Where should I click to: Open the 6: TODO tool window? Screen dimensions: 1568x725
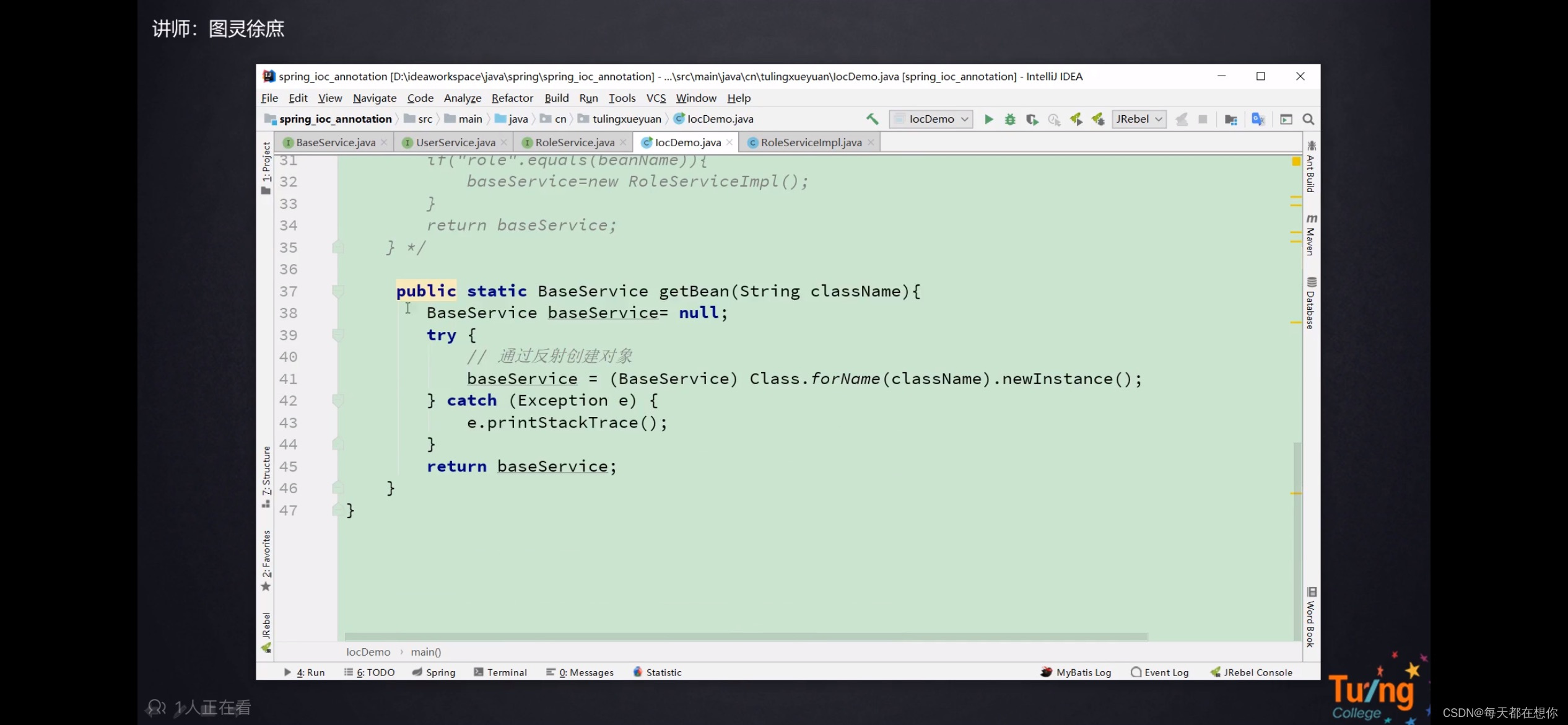pos(370,672)
